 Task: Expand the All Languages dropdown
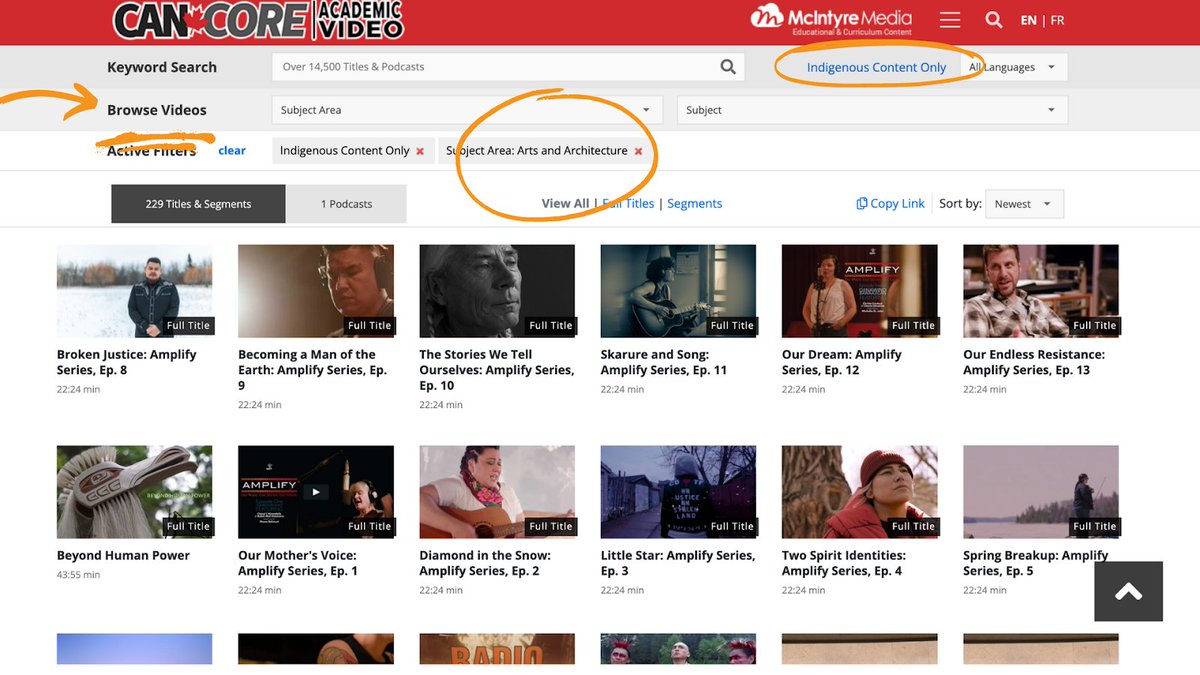pos(1013,66)
